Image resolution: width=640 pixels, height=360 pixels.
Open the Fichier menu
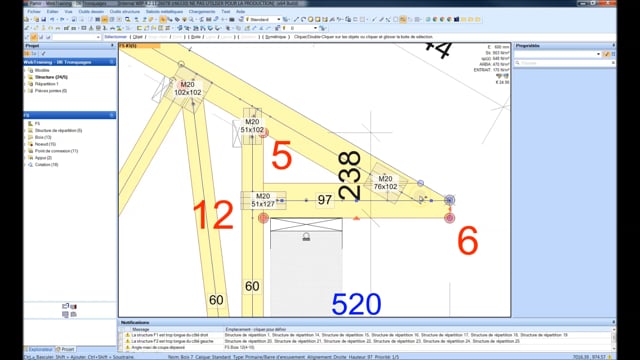click(x=34, y=12)
